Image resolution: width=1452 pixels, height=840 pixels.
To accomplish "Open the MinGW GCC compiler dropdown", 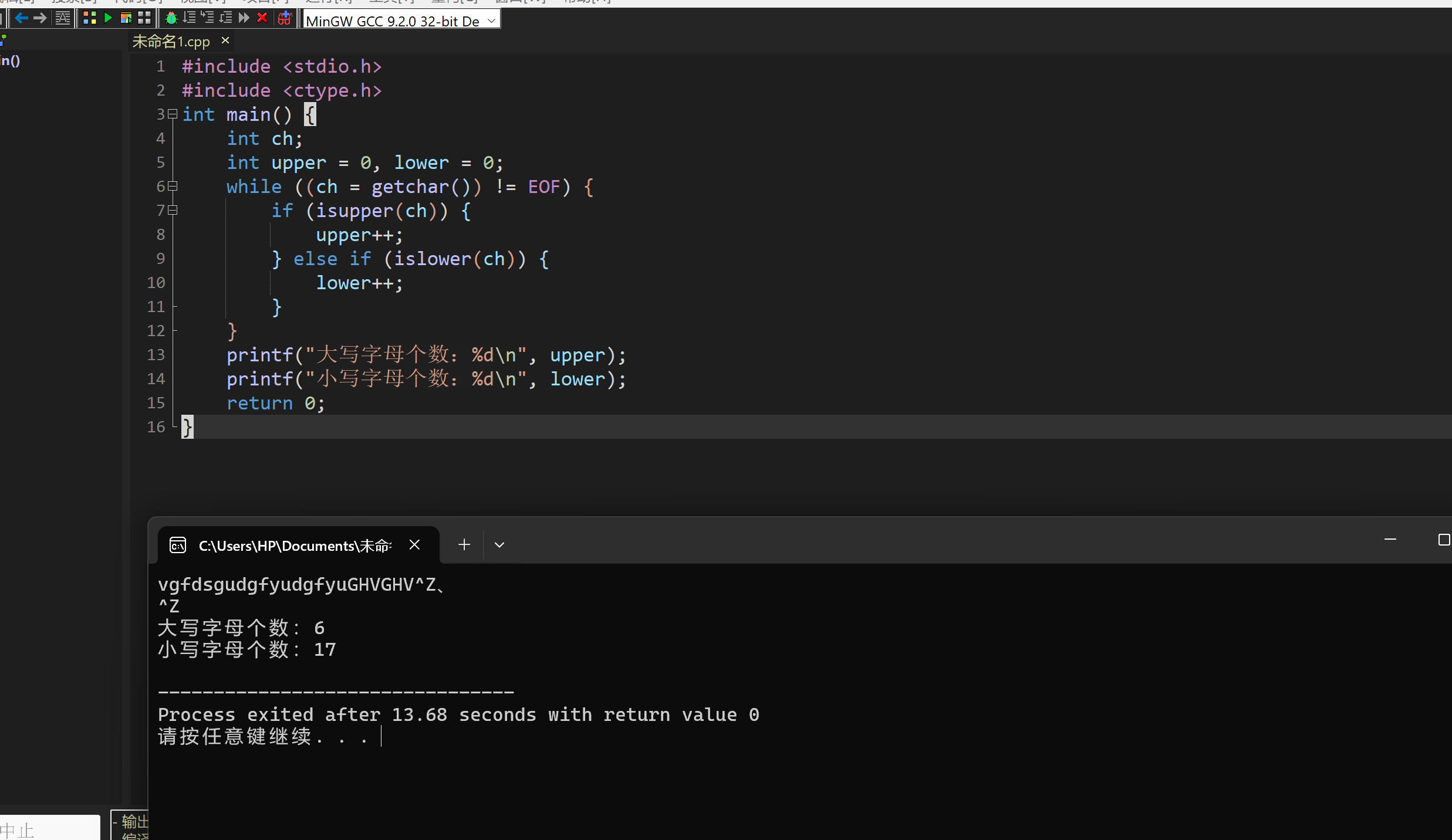I will coord(492,21).
